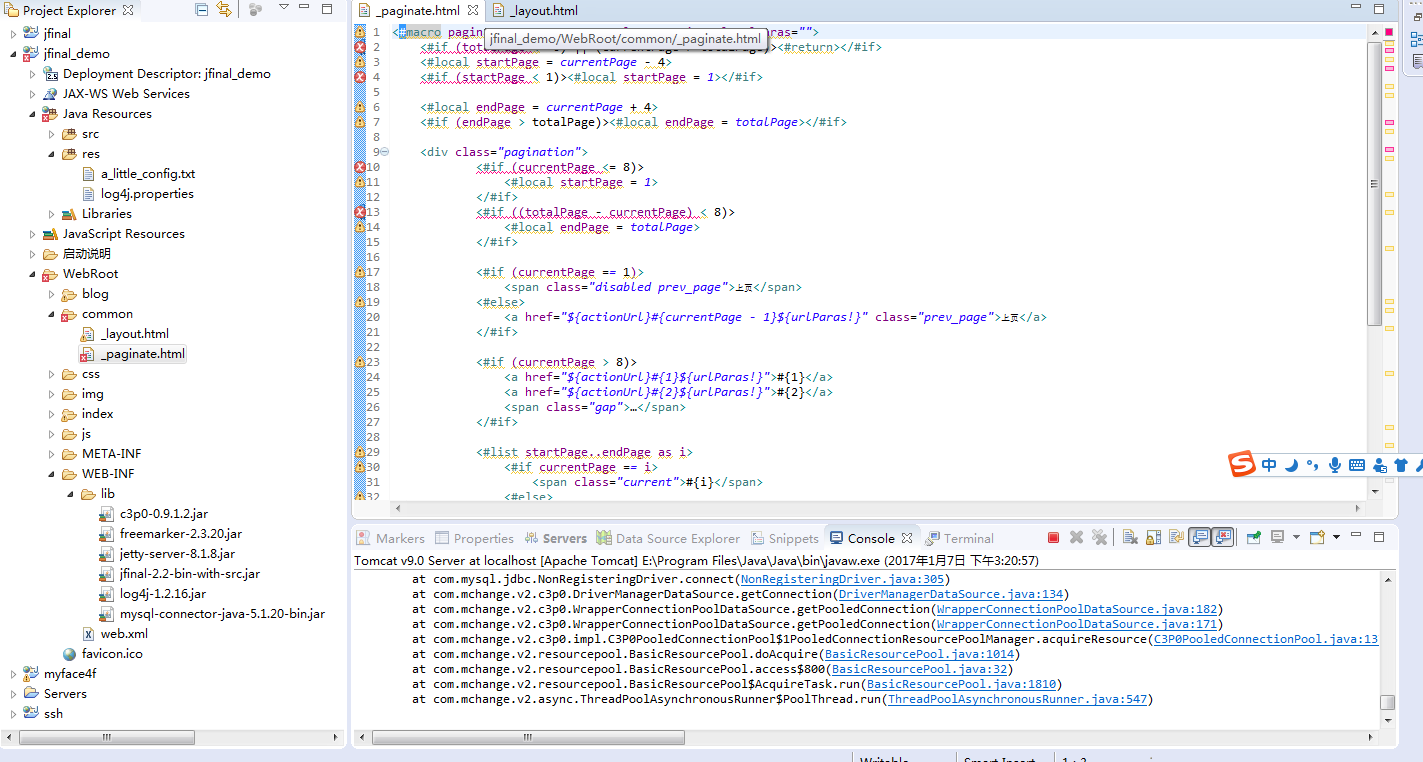Click the Sogou input method logo
Image resolution: width=1423 pixels, height=762 pixels.
(x=1241, y=465)
